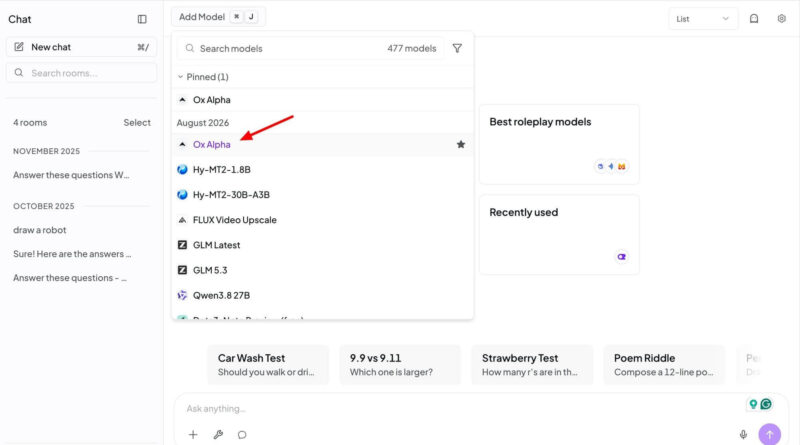
Task: Select FLUX Video Upscale model
Action: pos(322,220)
